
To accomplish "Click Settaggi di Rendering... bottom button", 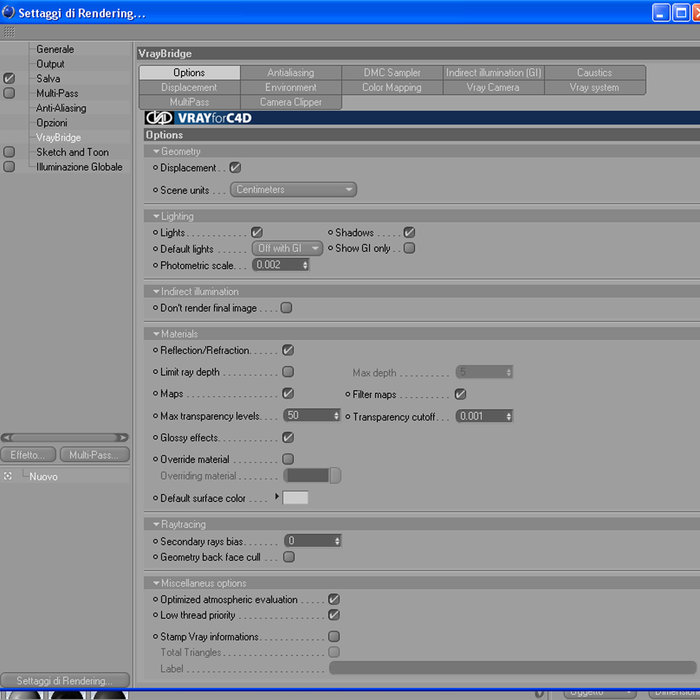I will (x=65, y=680).
